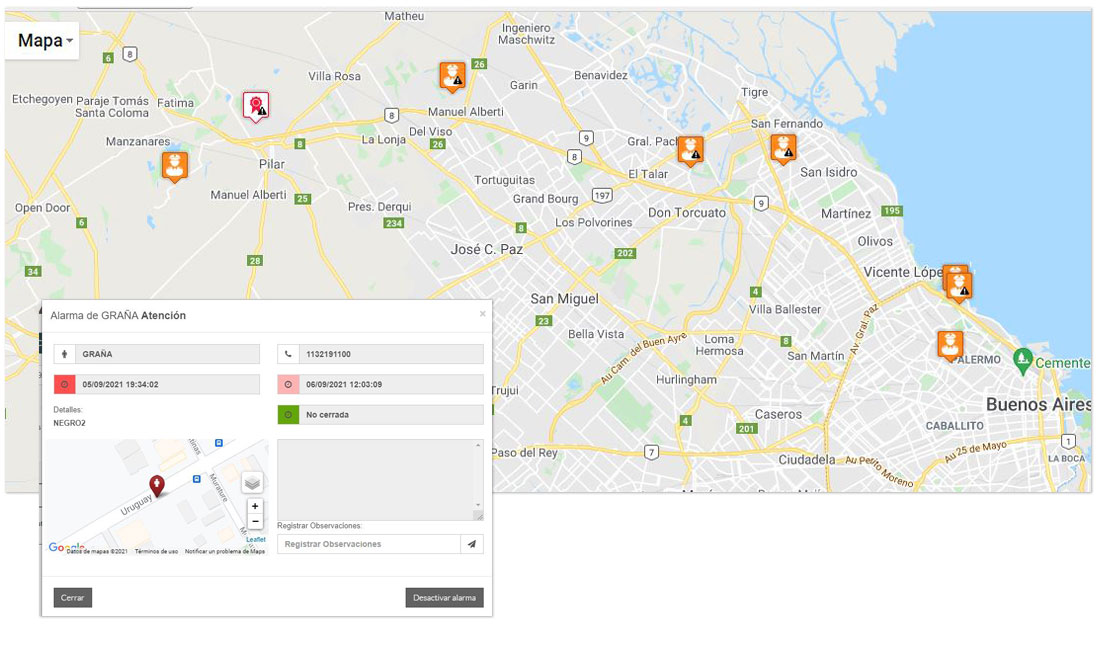Click the green route 202 marker

coord(625,253)
